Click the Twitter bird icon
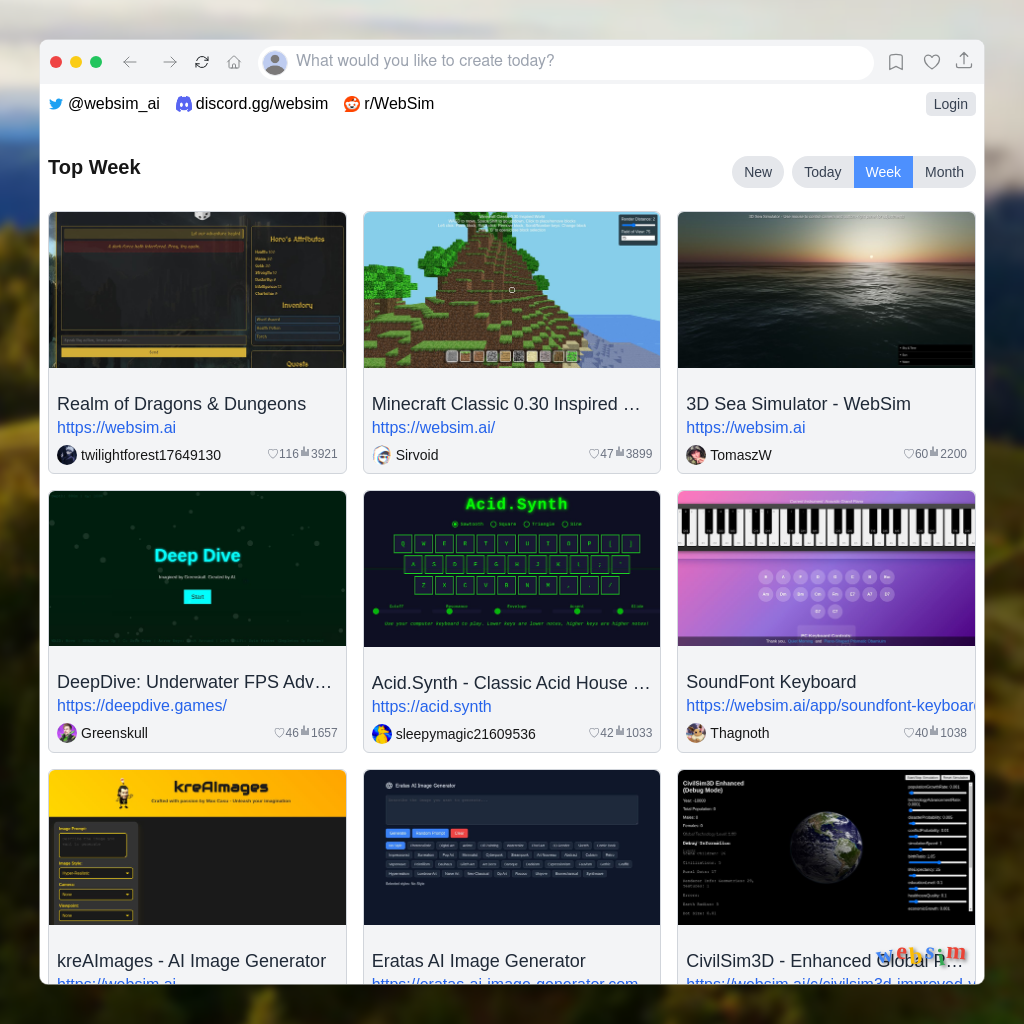The width and height of the screenshot is (1024, 1024). 56,103
